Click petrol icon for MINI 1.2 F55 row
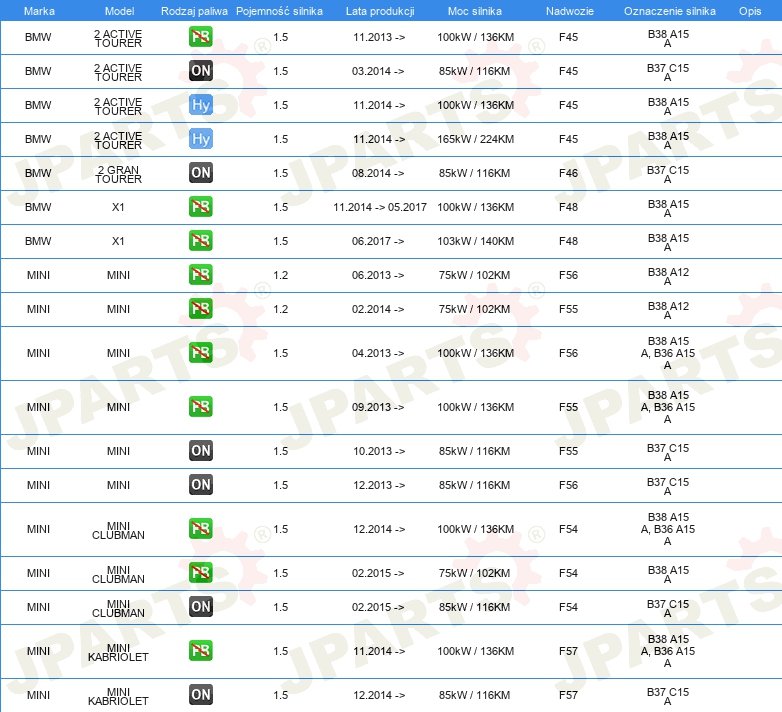The height and width of the screenshot is (712, 782). (200, 308)
